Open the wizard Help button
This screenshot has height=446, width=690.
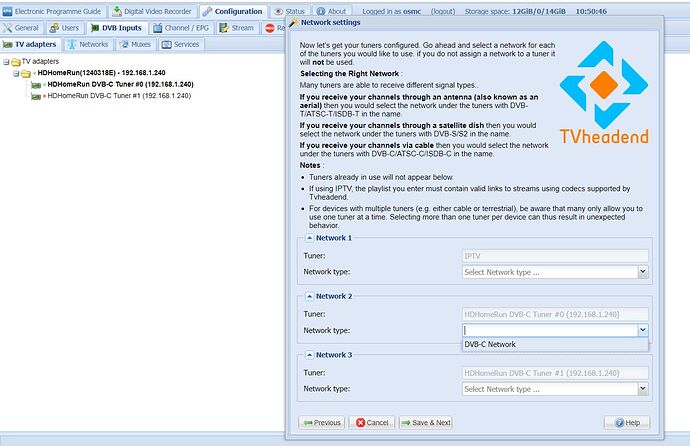tap(627, 423)
